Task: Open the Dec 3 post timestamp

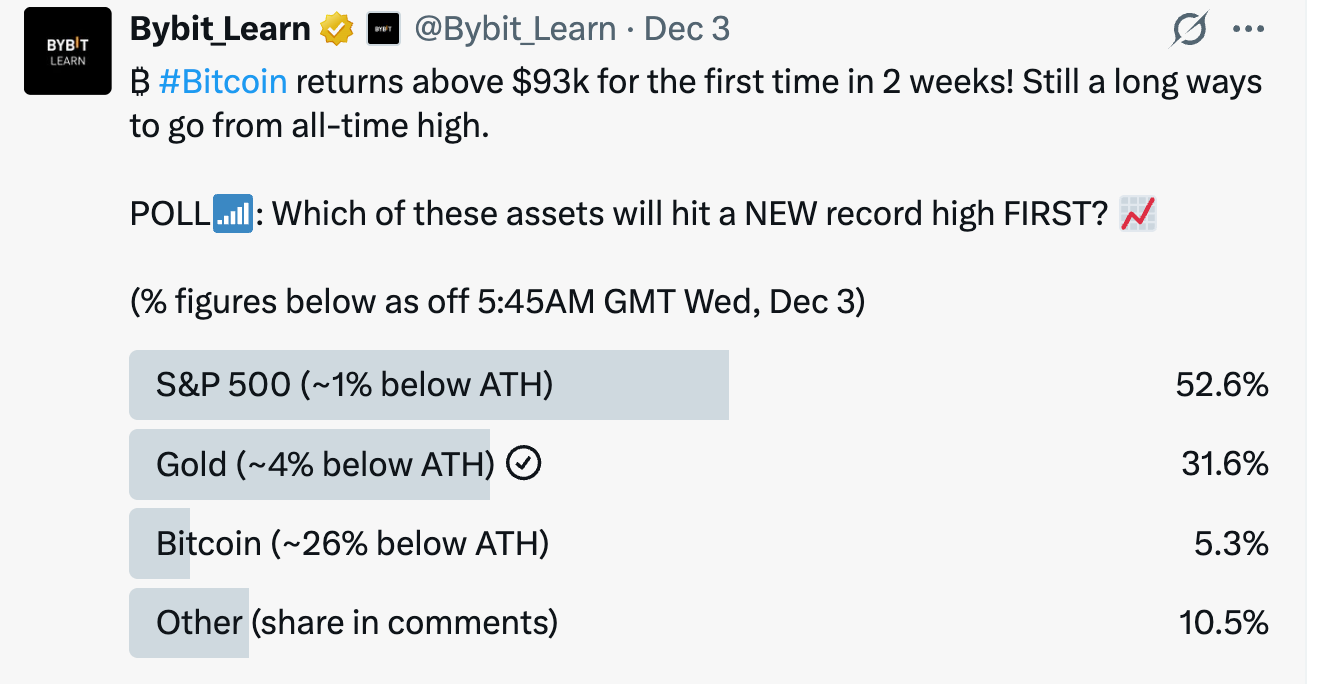Action: 686,28
